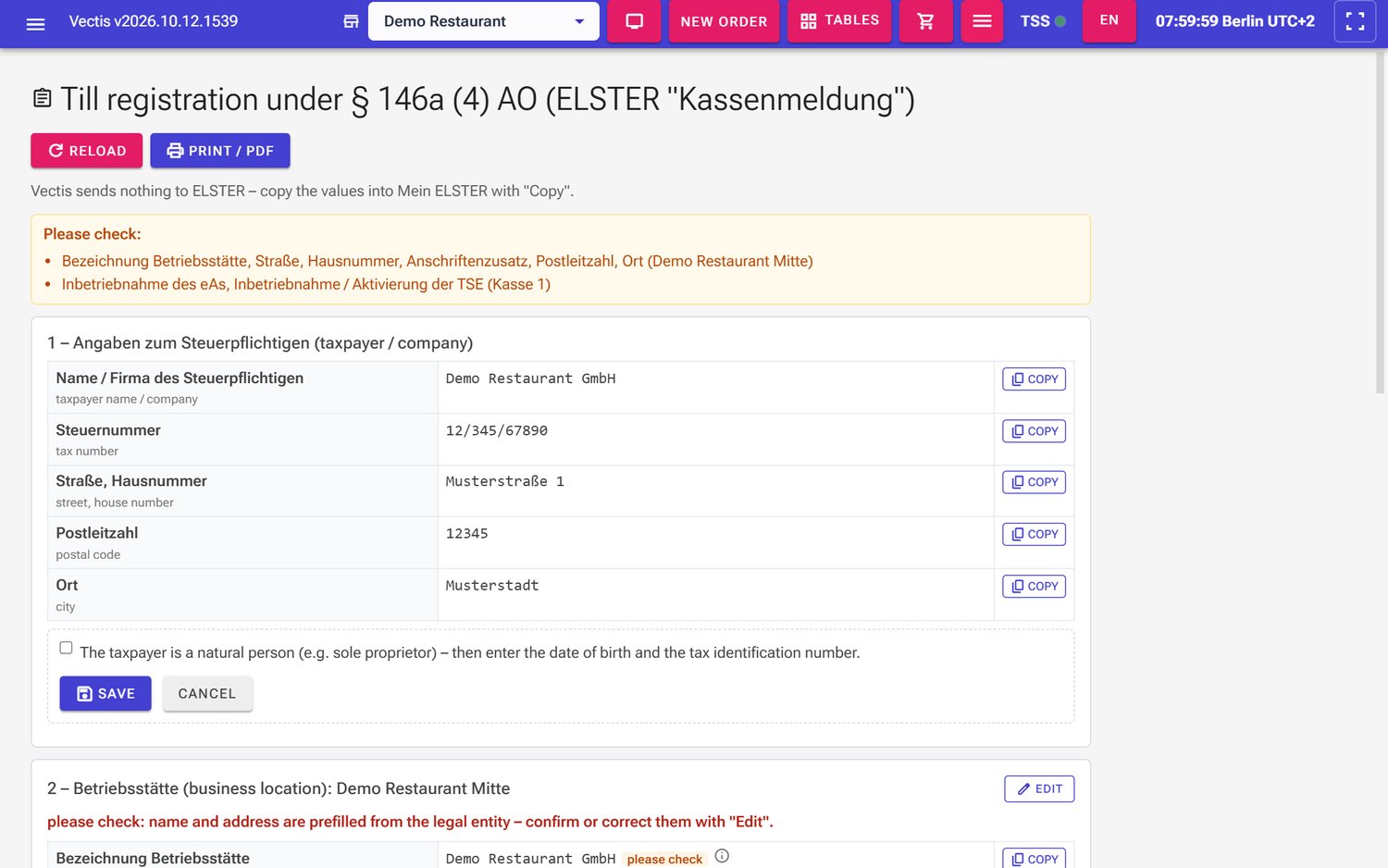The image size is (1388, 868).
Task: Click info icon next to please check
Action: (x=722, y=856)
